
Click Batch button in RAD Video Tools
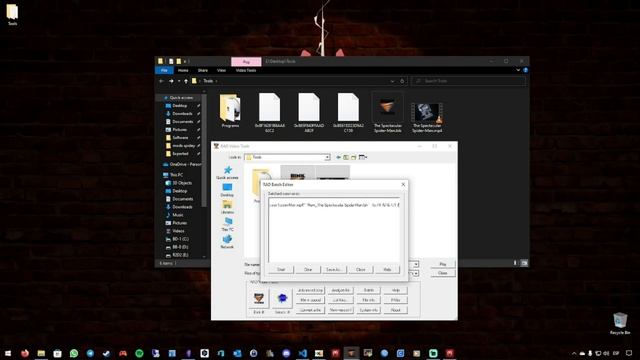pyautogui.click(x=369, y=290)
